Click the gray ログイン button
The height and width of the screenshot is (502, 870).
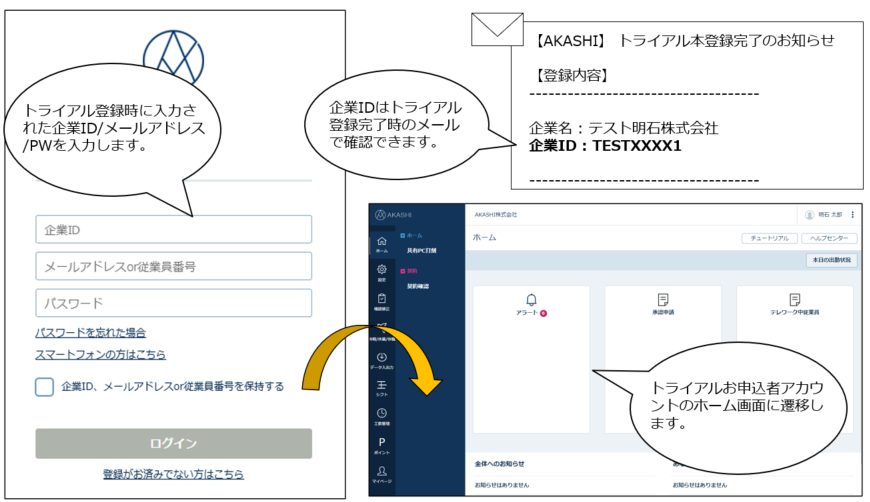[x=174, y=443]
